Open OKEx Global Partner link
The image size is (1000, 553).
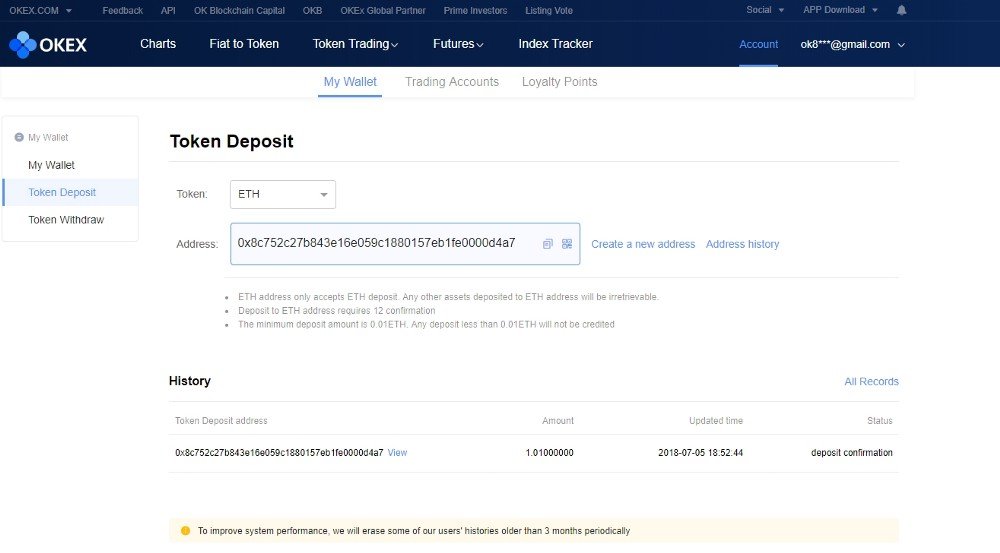tap(383, 10)
